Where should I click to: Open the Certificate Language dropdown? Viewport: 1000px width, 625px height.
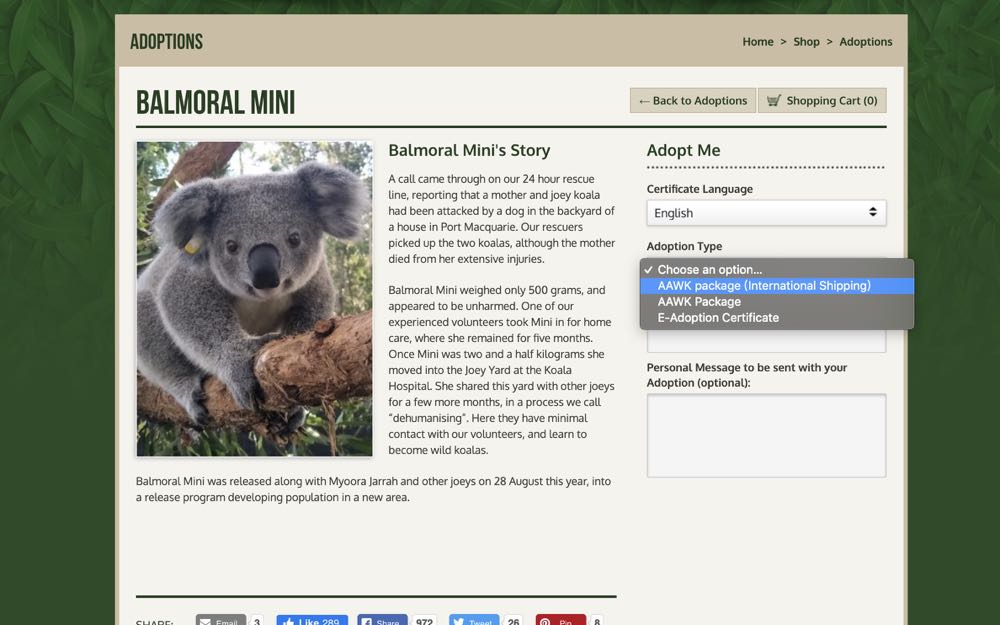pos(766,213)
